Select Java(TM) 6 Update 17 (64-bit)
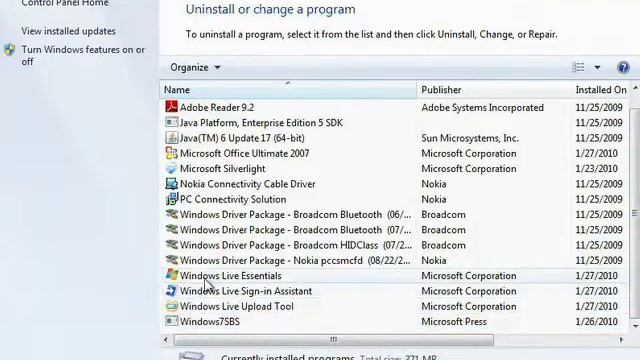The width and height of the screenshot is (640, 360). click(242, 138)
